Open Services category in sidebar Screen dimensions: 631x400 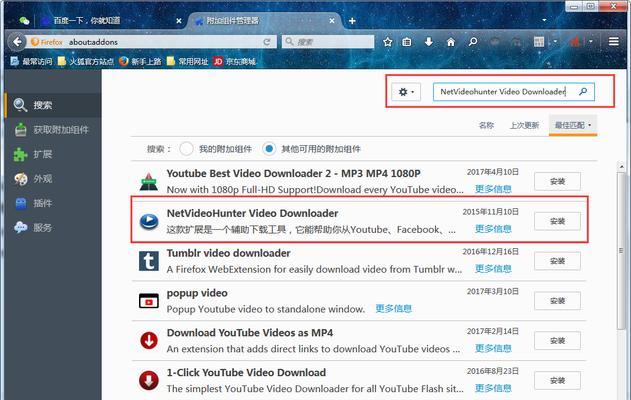[x=53, y=228]
